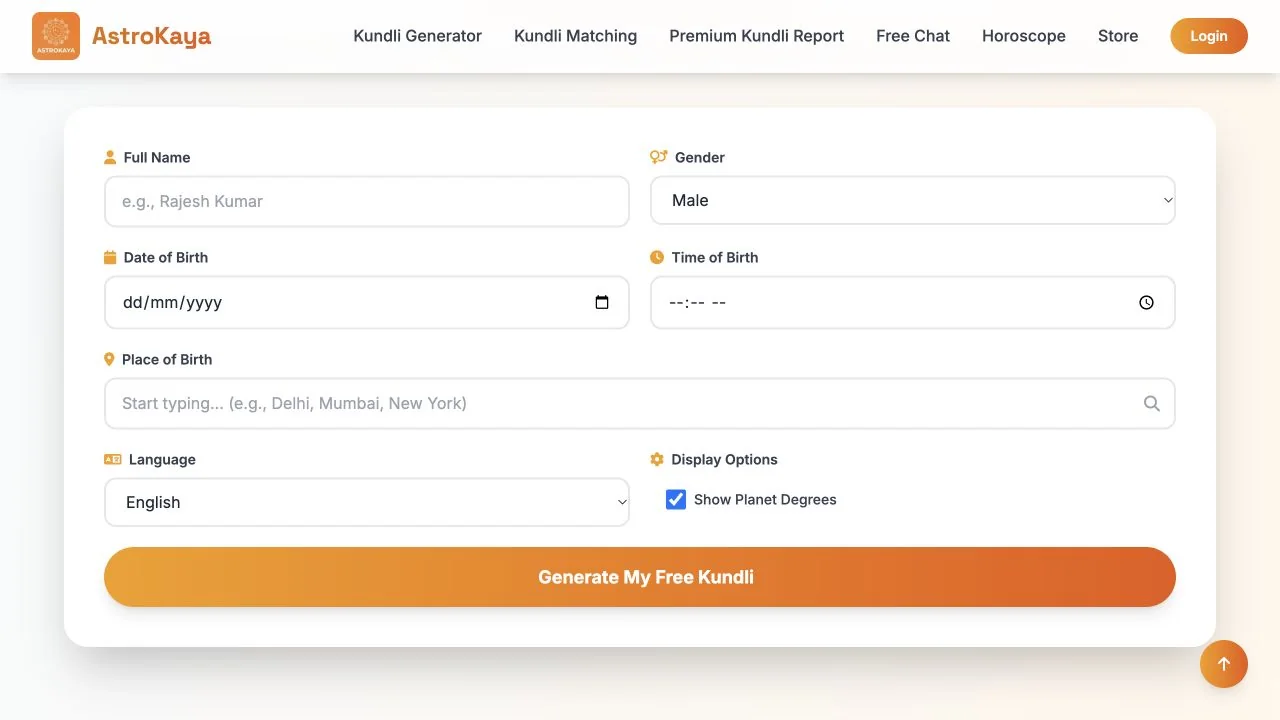Viewport: 1280px width, 720px height.
Task: Click the clock icon beside Time of Birth label
Action: point(657,257)
